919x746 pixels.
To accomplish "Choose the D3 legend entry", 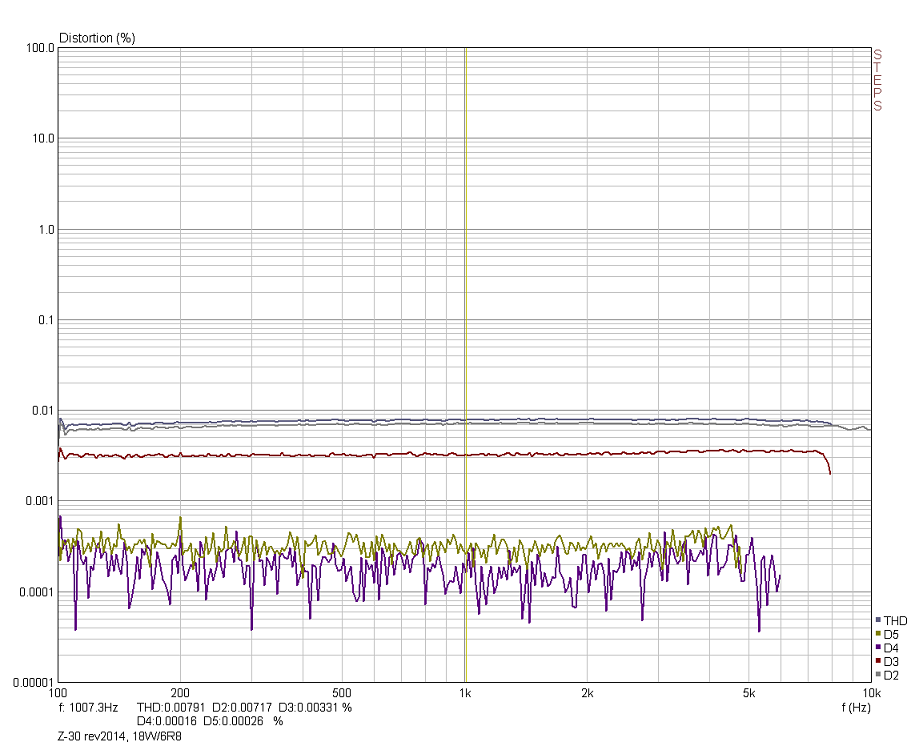I will [887, 662].
